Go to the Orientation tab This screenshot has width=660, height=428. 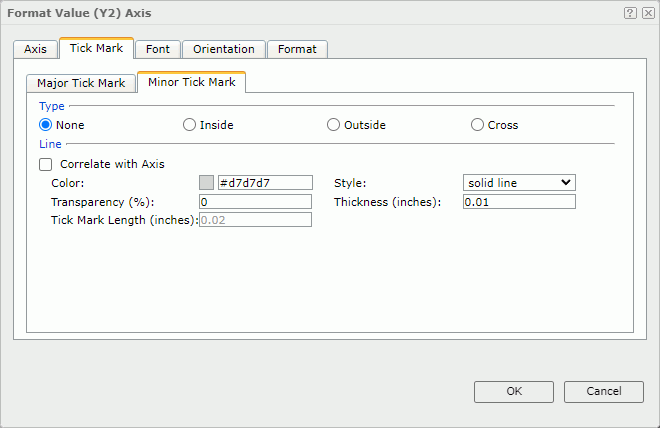(224, 49)
